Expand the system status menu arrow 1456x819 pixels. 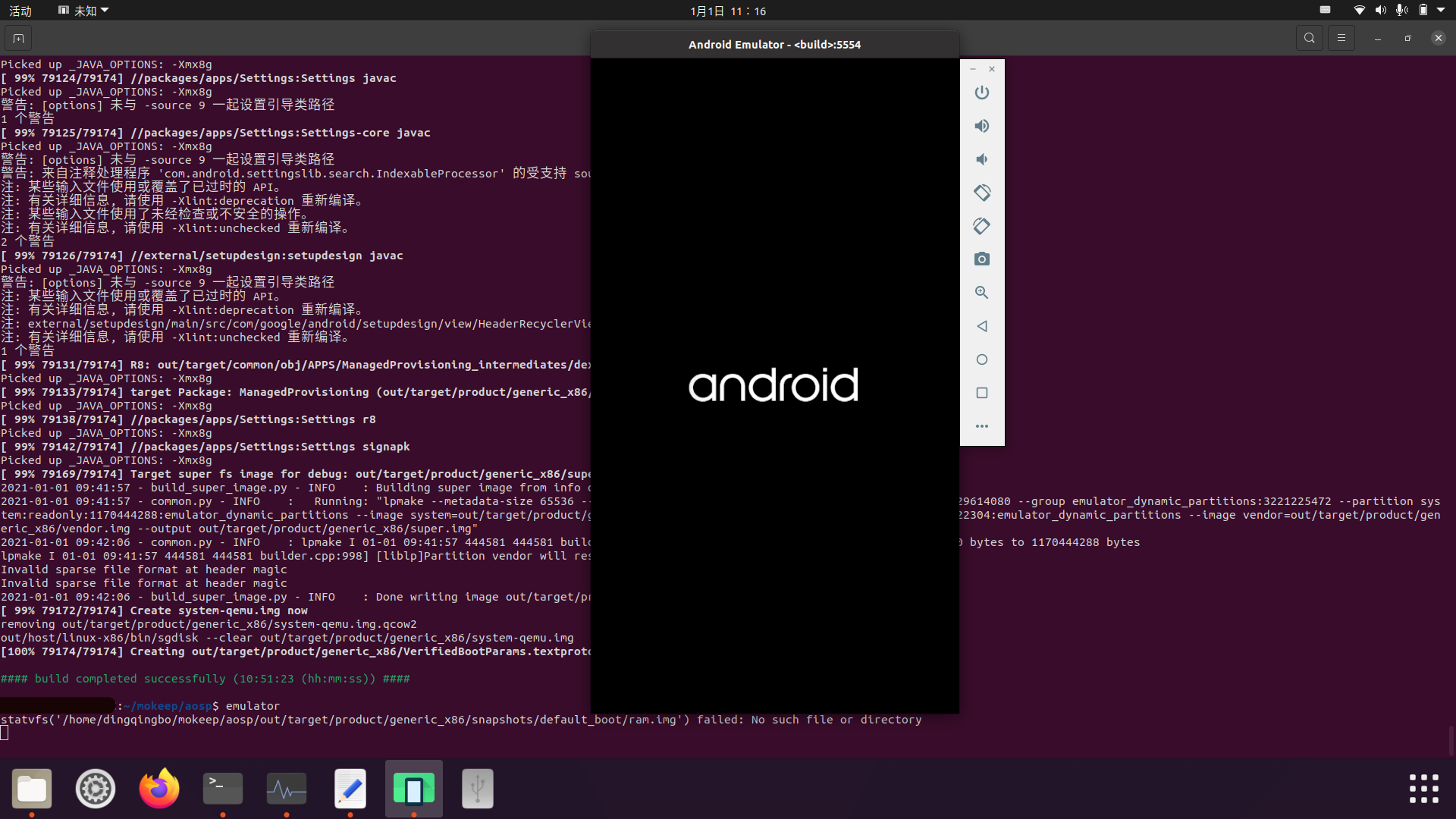click(x=1441, y=11)
